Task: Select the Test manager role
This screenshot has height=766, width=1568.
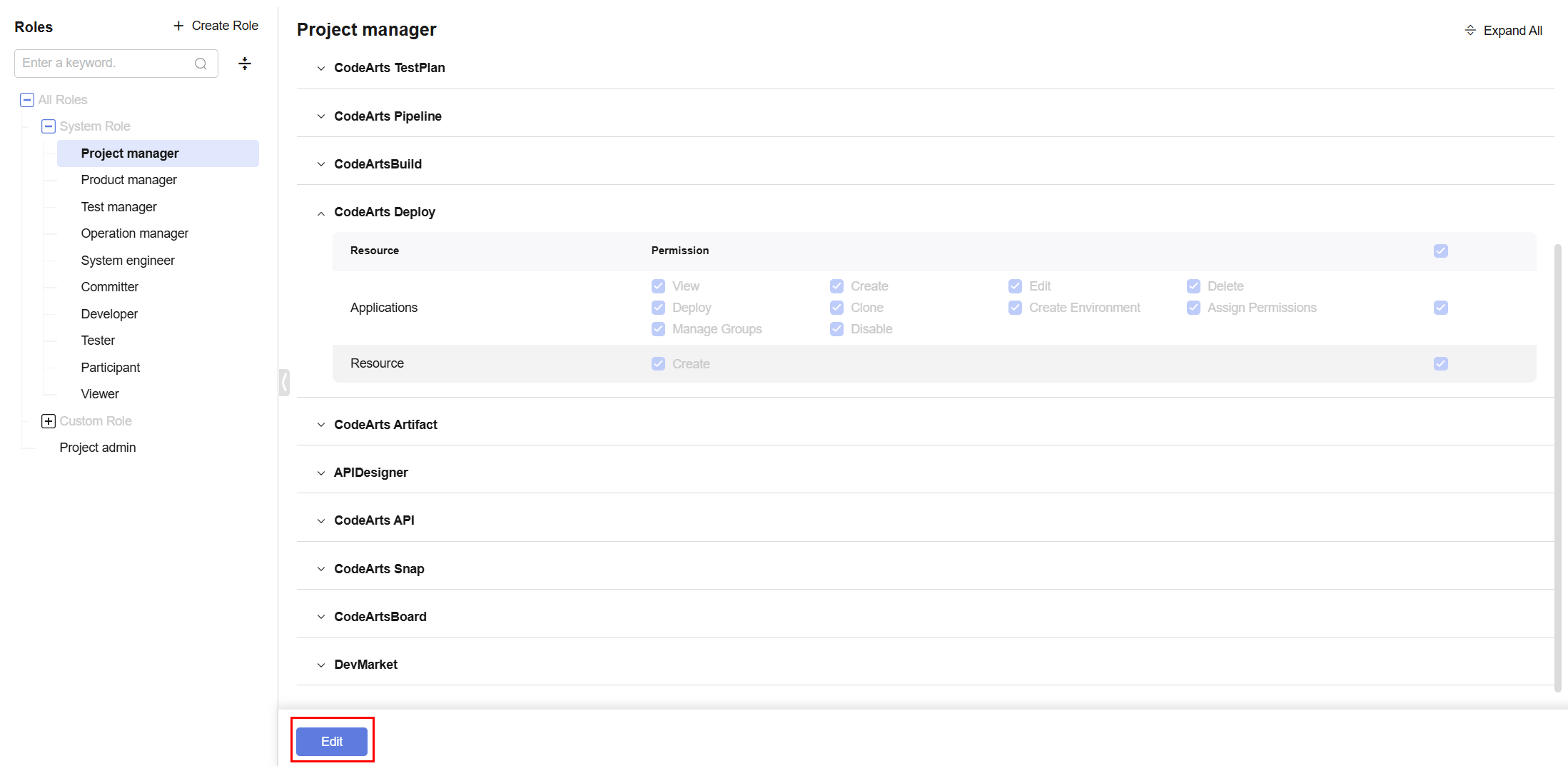Action: (x=118, y=207)
